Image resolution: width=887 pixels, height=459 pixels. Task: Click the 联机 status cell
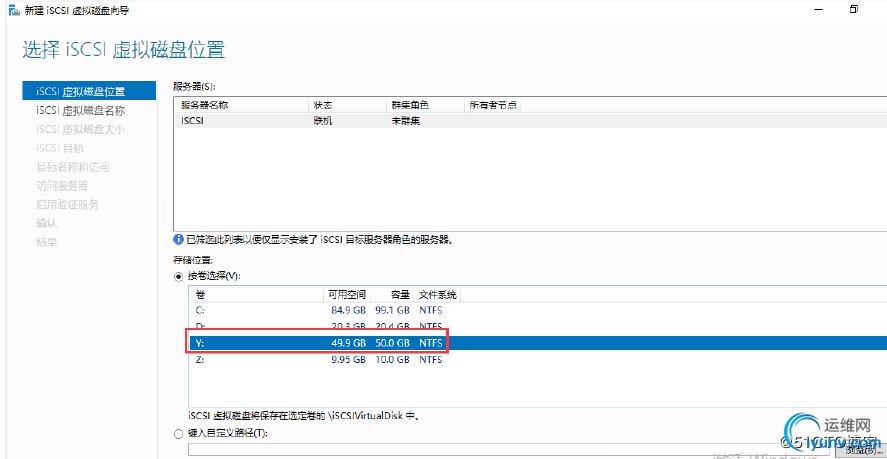coord(322,121)
